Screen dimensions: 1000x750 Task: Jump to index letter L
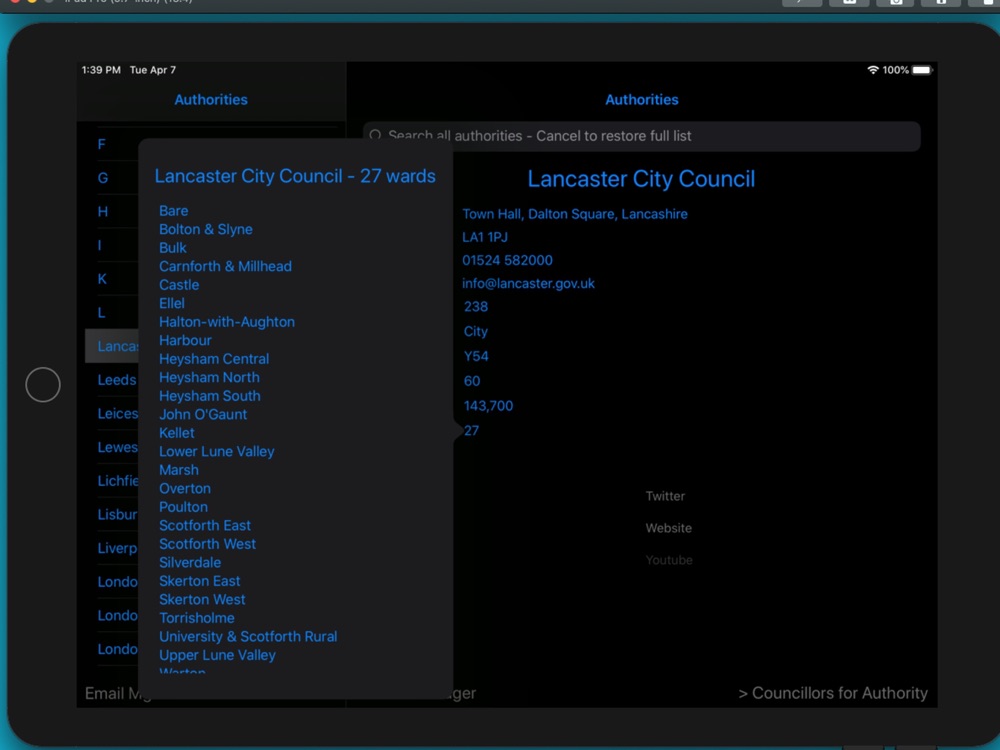click(x=101, y=312)
